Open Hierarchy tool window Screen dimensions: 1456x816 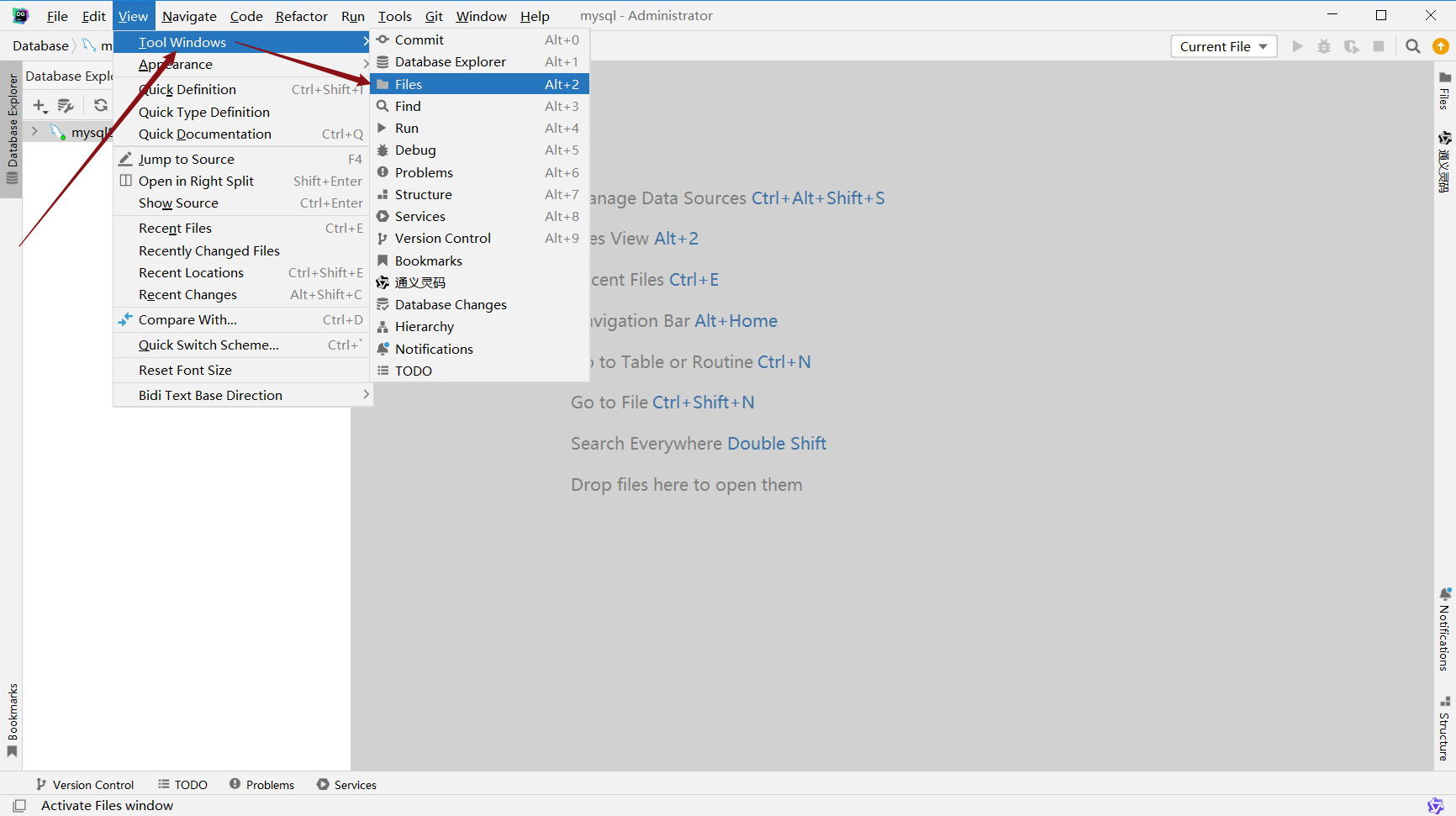(479, 326)
